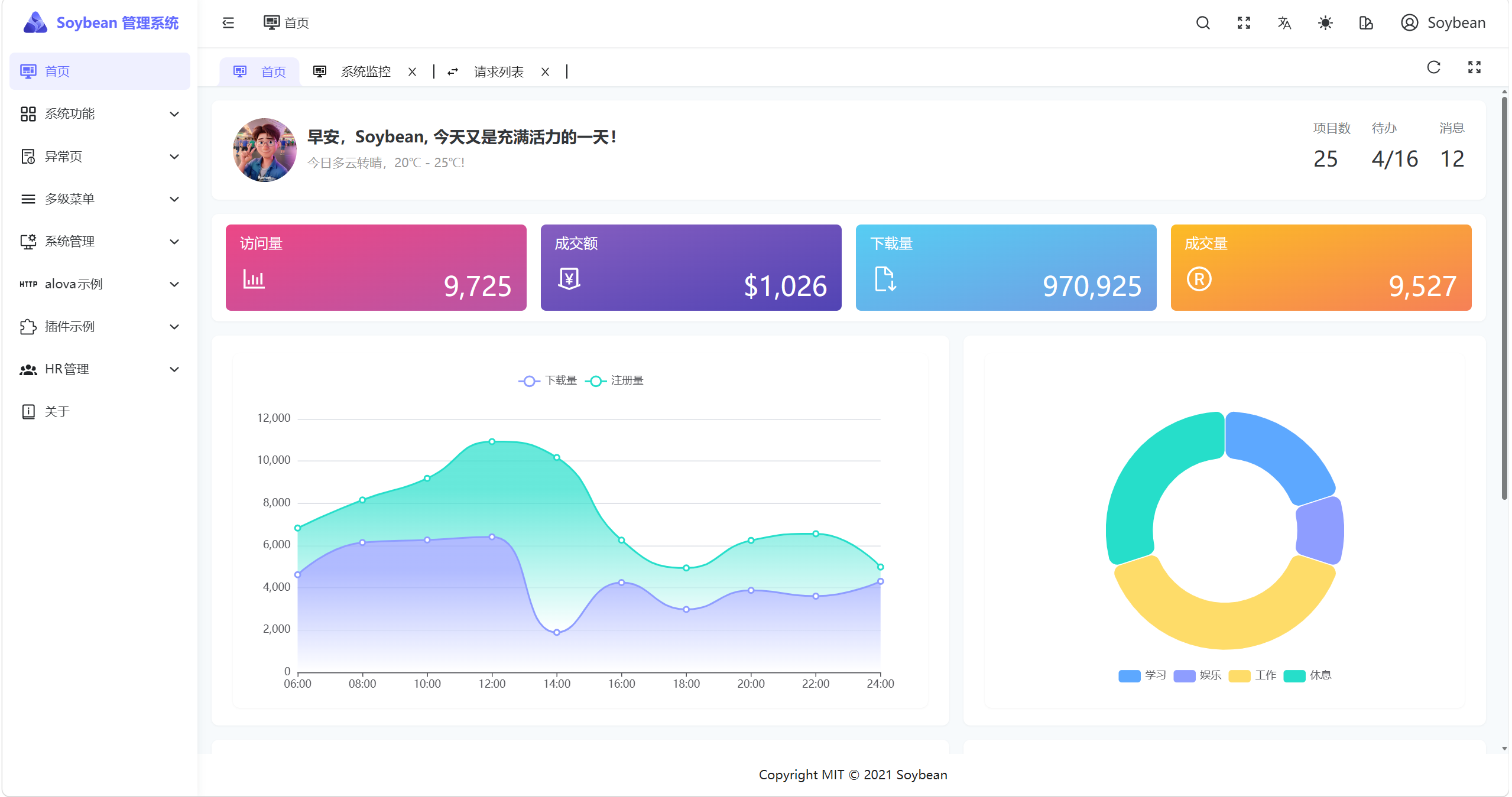Toggle dark mode with the sun icon
This screenshot has height=797, width=1512.
[x=1324, y=22]
